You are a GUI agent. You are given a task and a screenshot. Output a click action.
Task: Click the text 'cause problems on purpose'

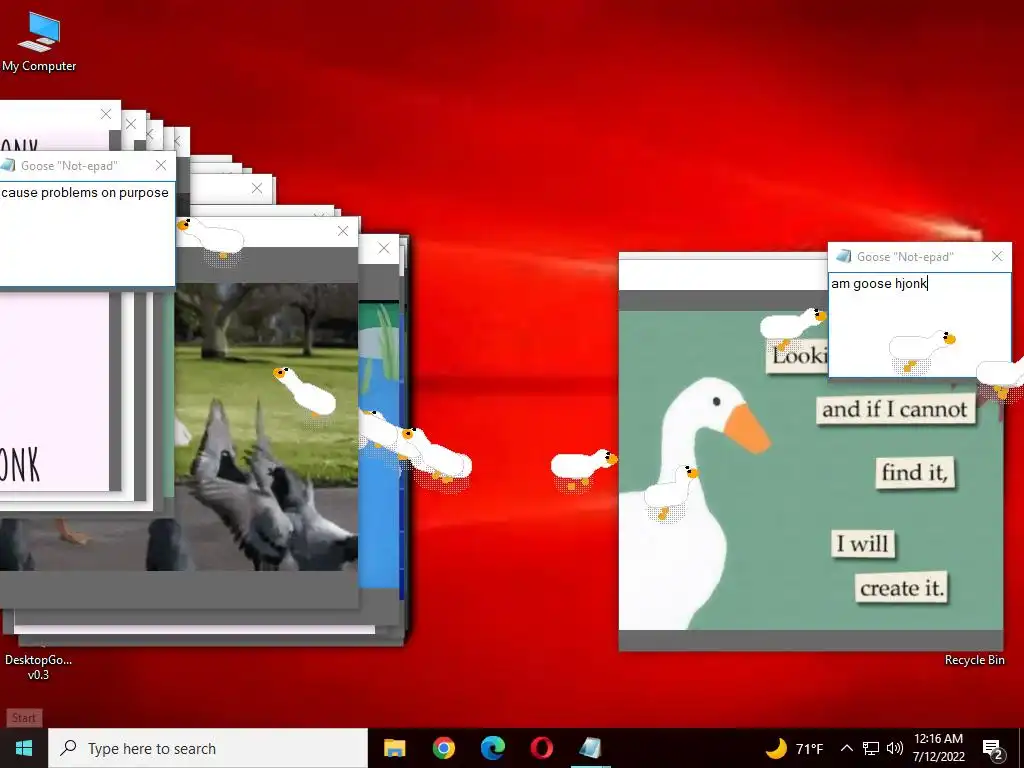[x=85, y=193]
